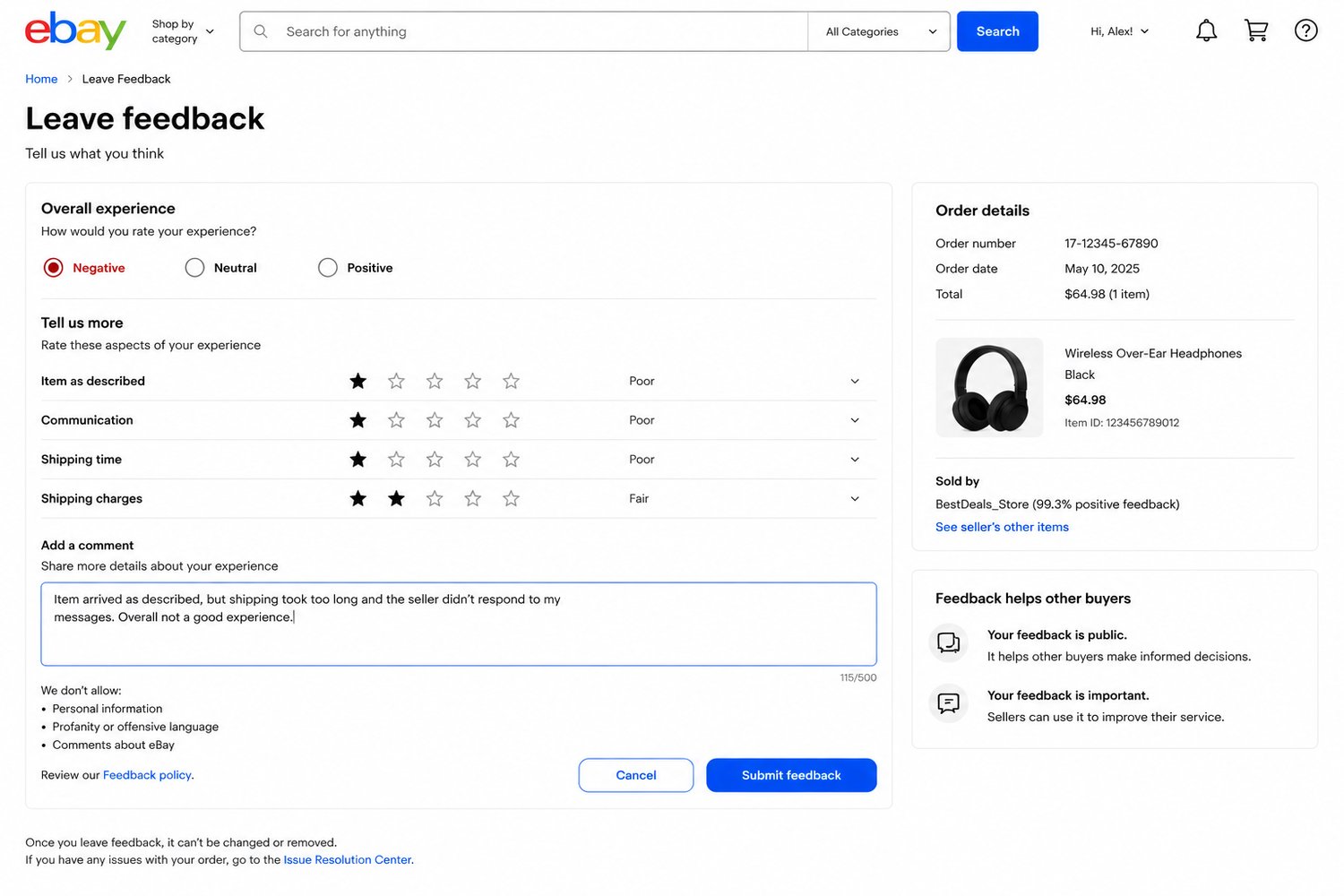
Task: Click the order date May 10, 2025
Action: click(x=1102, y=269)
